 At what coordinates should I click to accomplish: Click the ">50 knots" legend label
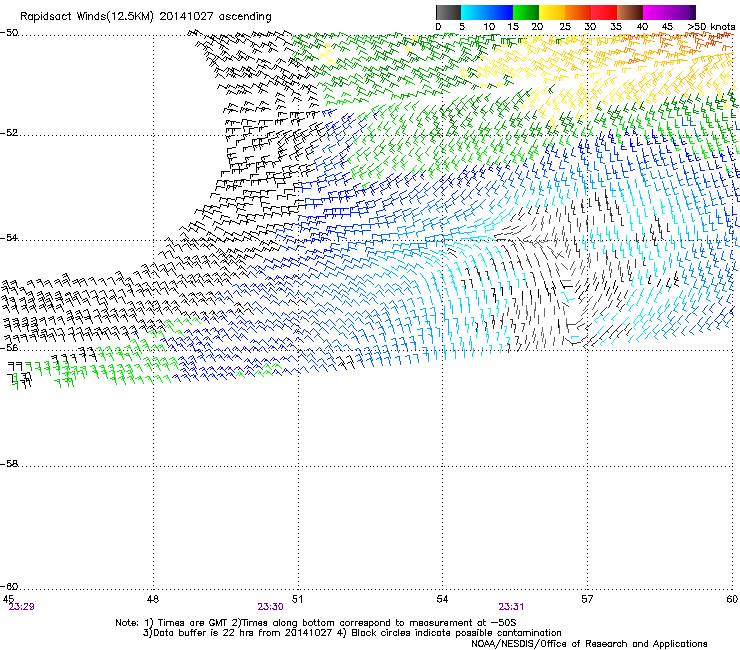(x=711, y=27)
